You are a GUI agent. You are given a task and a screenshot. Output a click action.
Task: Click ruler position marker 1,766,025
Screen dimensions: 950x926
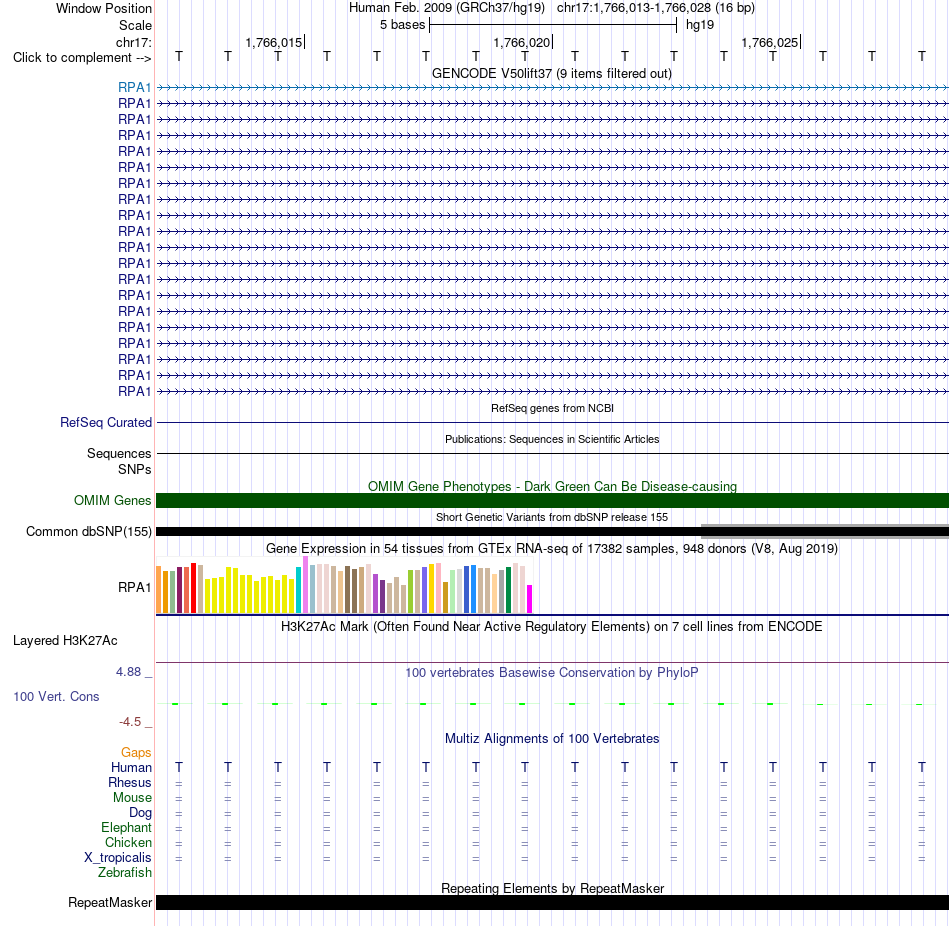tap(771, 42)
